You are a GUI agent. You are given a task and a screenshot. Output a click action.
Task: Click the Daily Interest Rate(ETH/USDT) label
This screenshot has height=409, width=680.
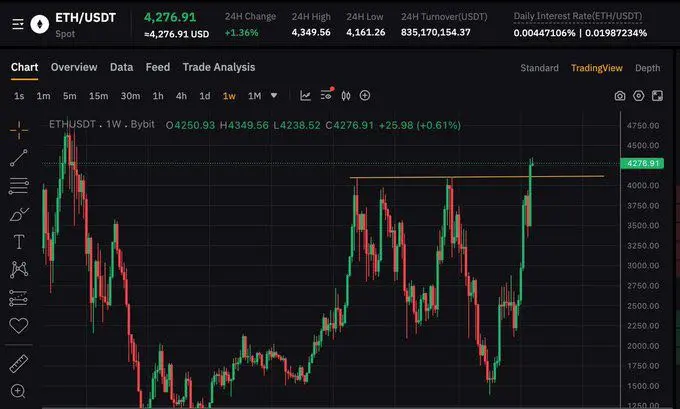point(578,16)
